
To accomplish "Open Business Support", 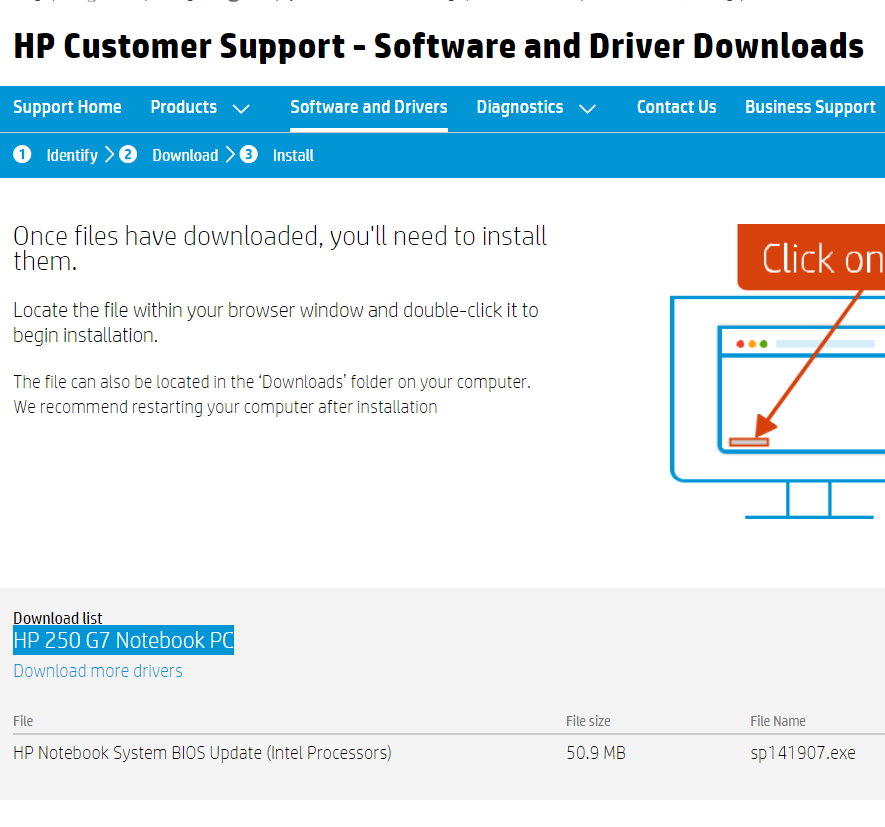I will (x=810, y=107).
